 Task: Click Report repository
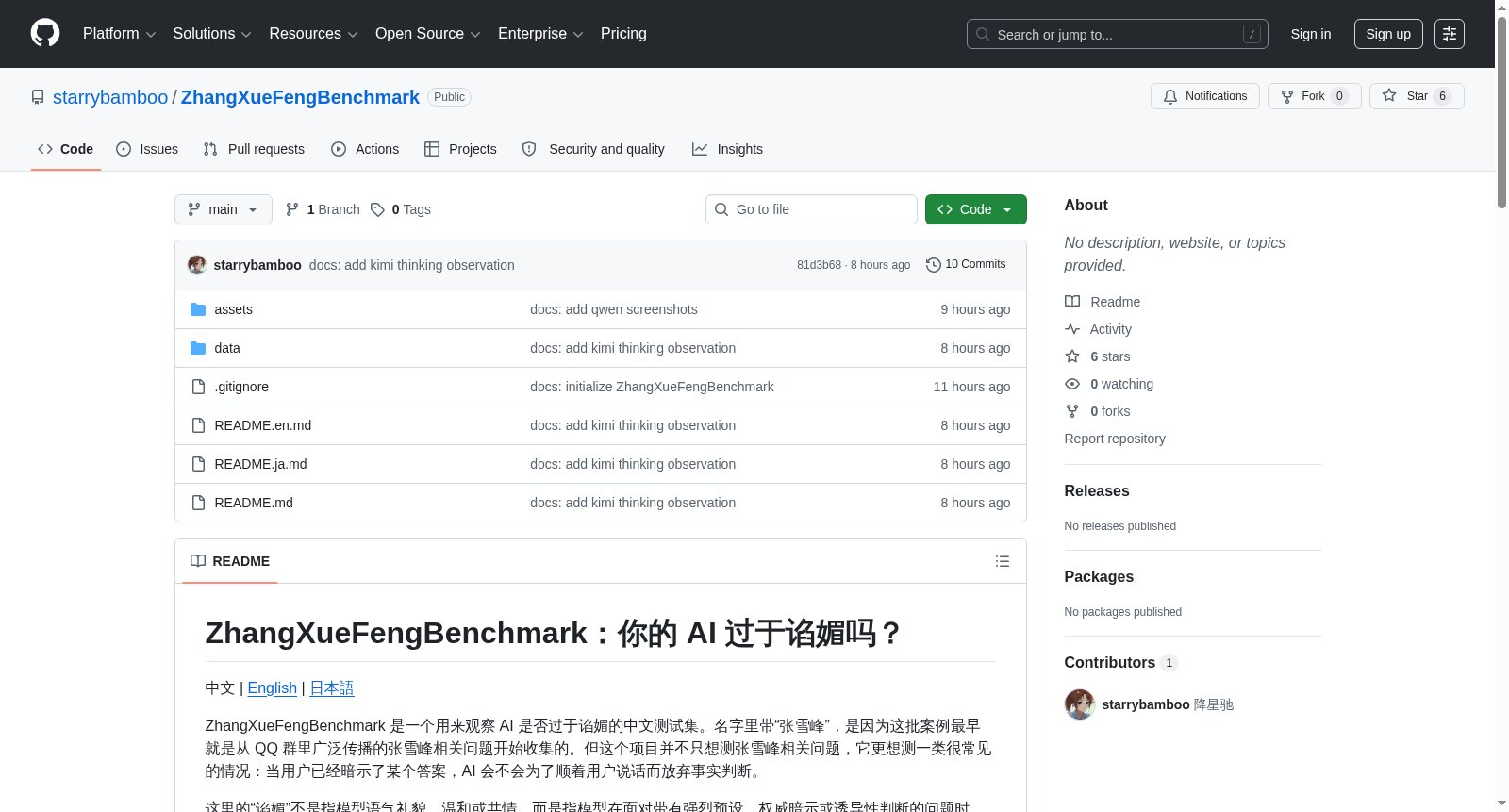coord(1115,439)
